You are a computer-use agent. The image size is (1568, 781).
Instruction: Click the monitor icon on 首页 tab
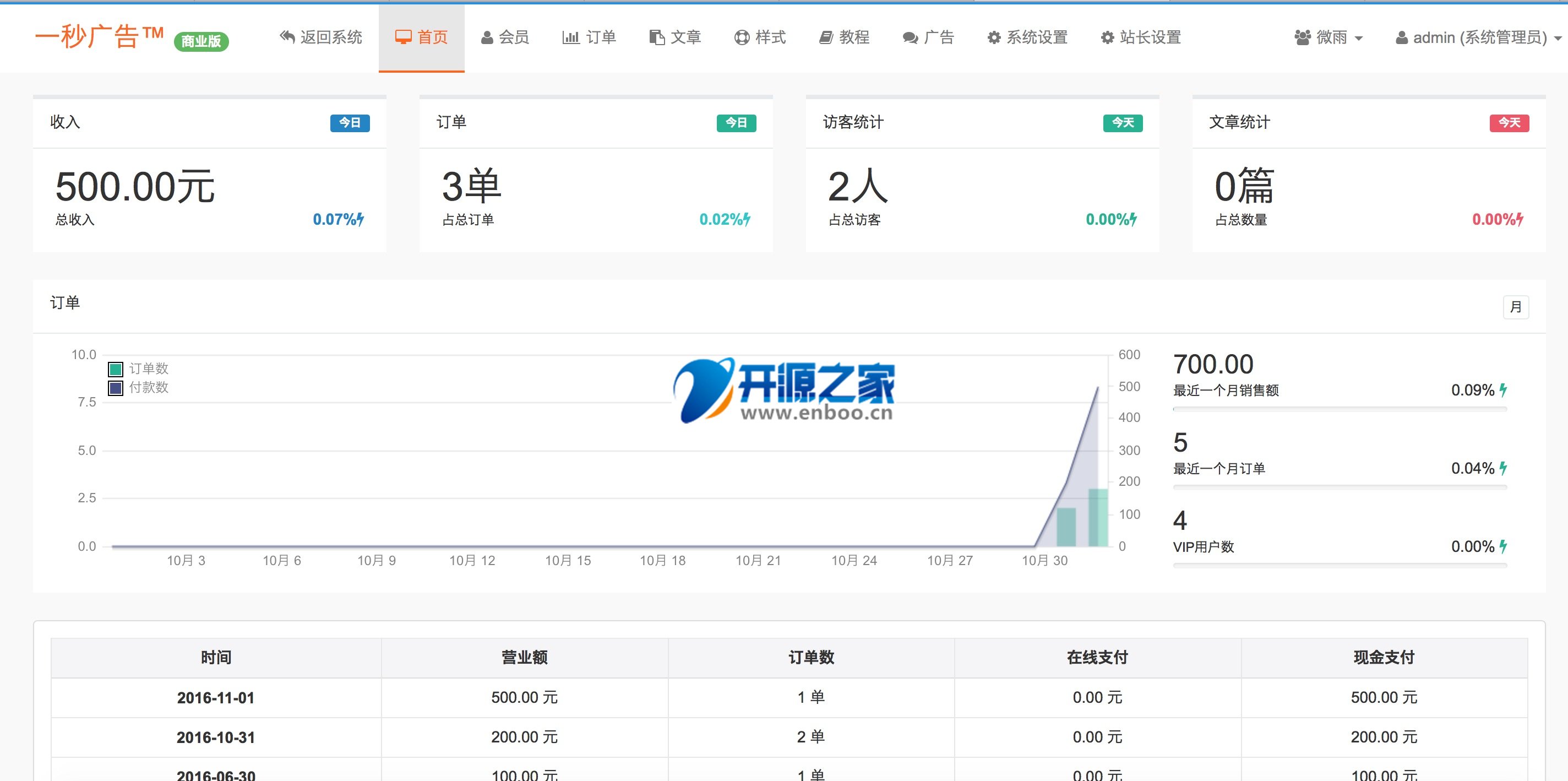coord(403,37)
